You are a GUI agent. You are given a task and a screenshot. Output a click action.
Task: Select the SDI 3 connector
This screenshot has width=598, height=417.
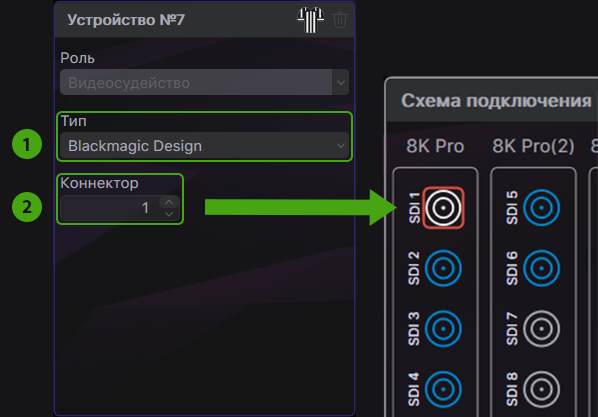443,329
